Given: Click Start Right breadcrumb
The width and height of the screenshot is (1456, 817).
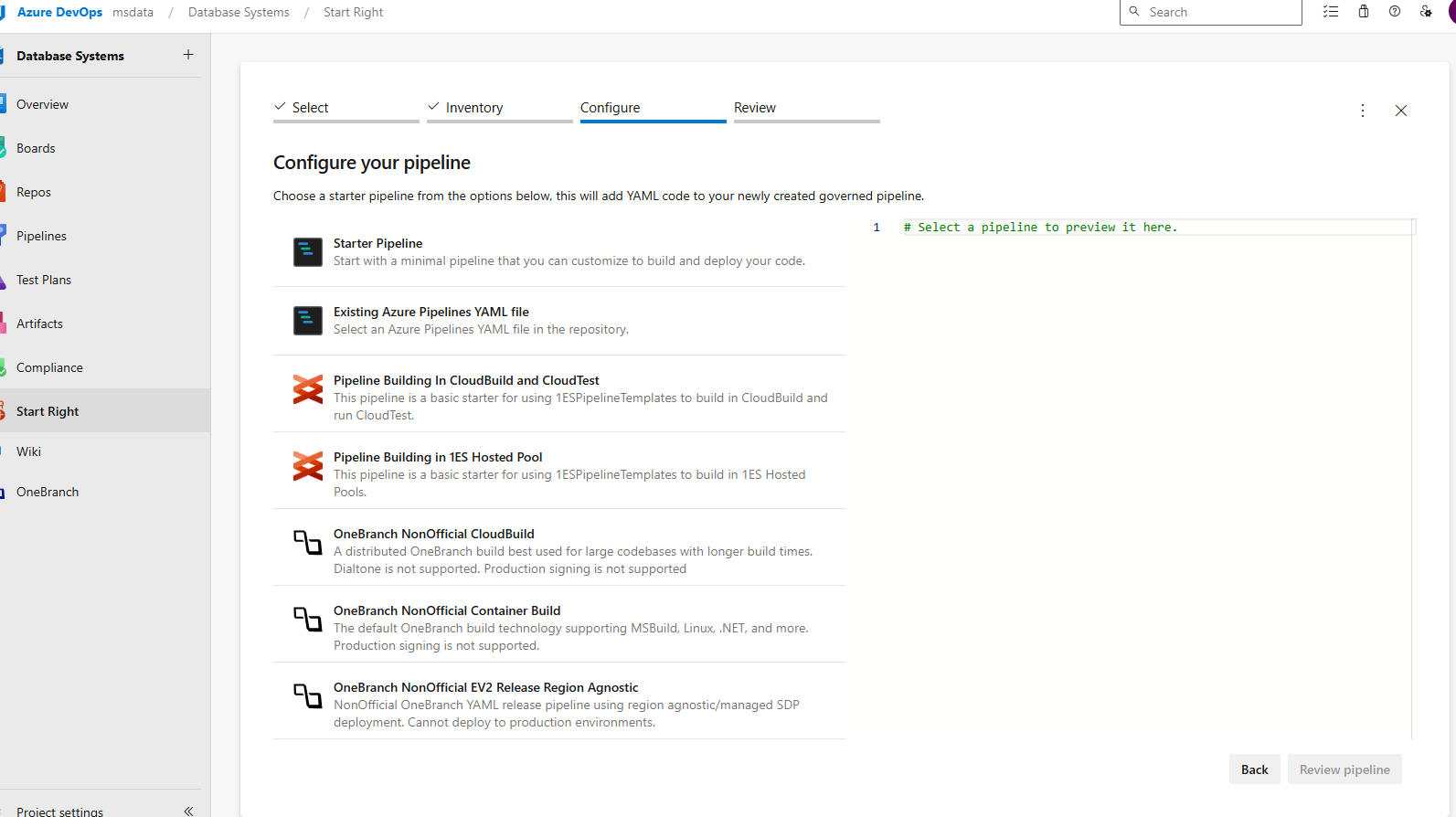Looking at the screenshot, I should (x=353, y=12).
